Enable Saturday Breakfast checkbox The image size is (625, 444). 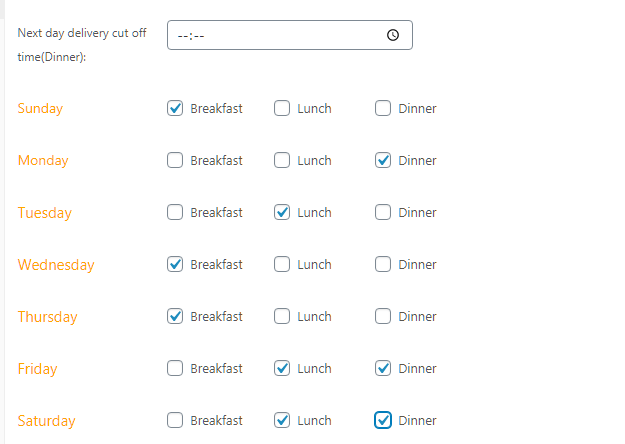pos(175,420)
